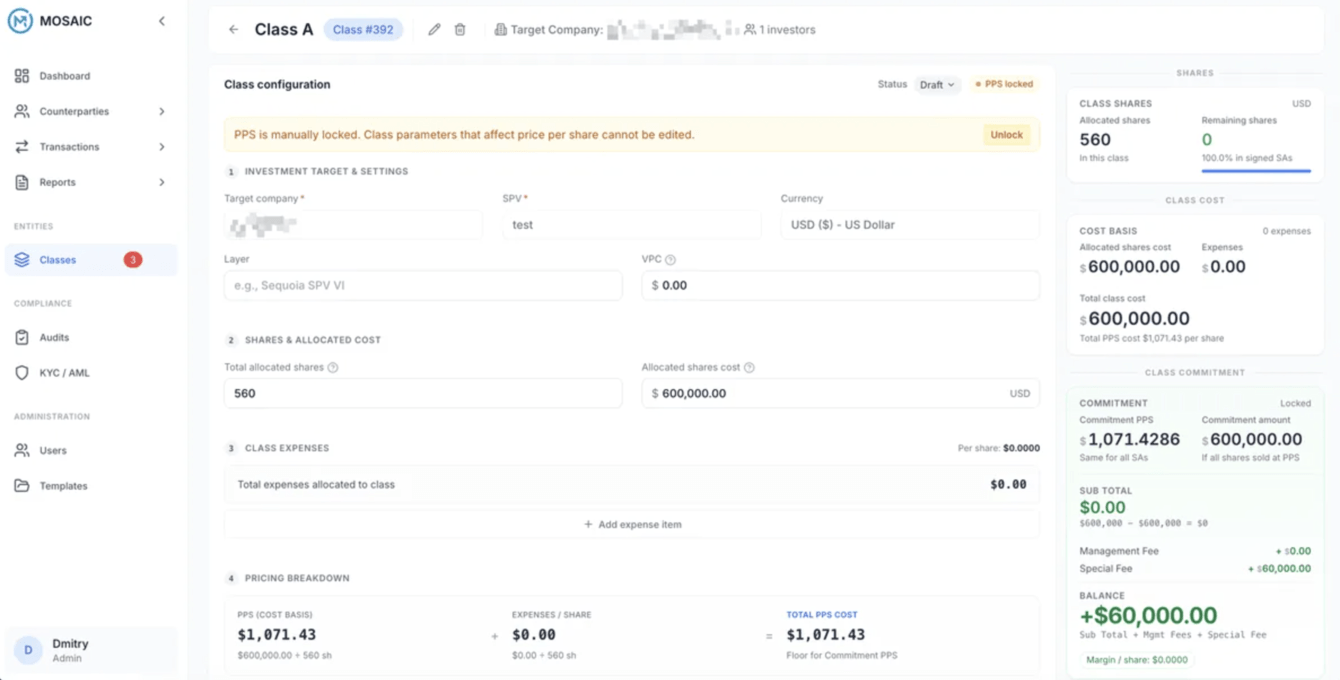1340x680 pixels.
Task: Click the Layer input field
Action: 423,286
